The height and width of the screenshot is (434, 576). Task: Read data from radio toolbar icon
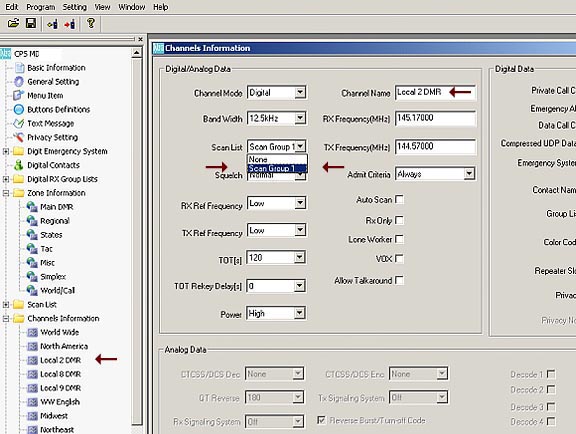coord(52,24)
